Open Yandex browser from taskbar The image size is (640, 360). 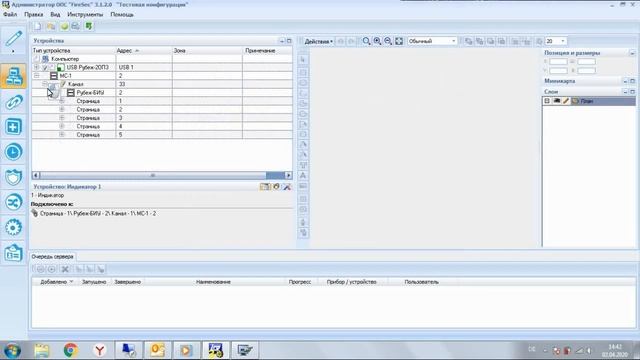click(x=100, y=350)
